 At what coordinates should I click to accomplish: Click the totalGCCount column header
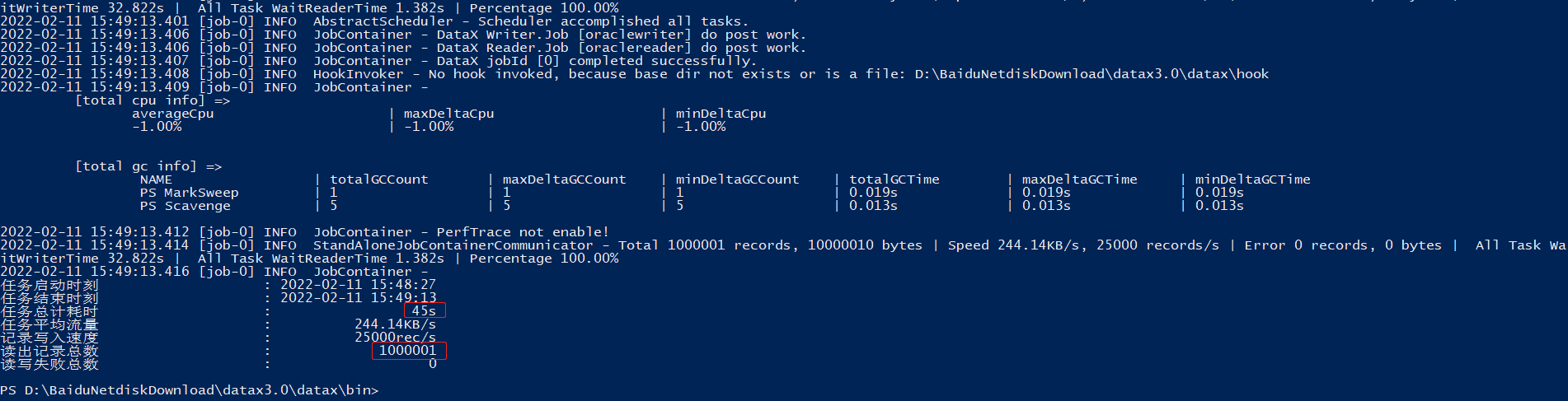(x=378, y=180)
